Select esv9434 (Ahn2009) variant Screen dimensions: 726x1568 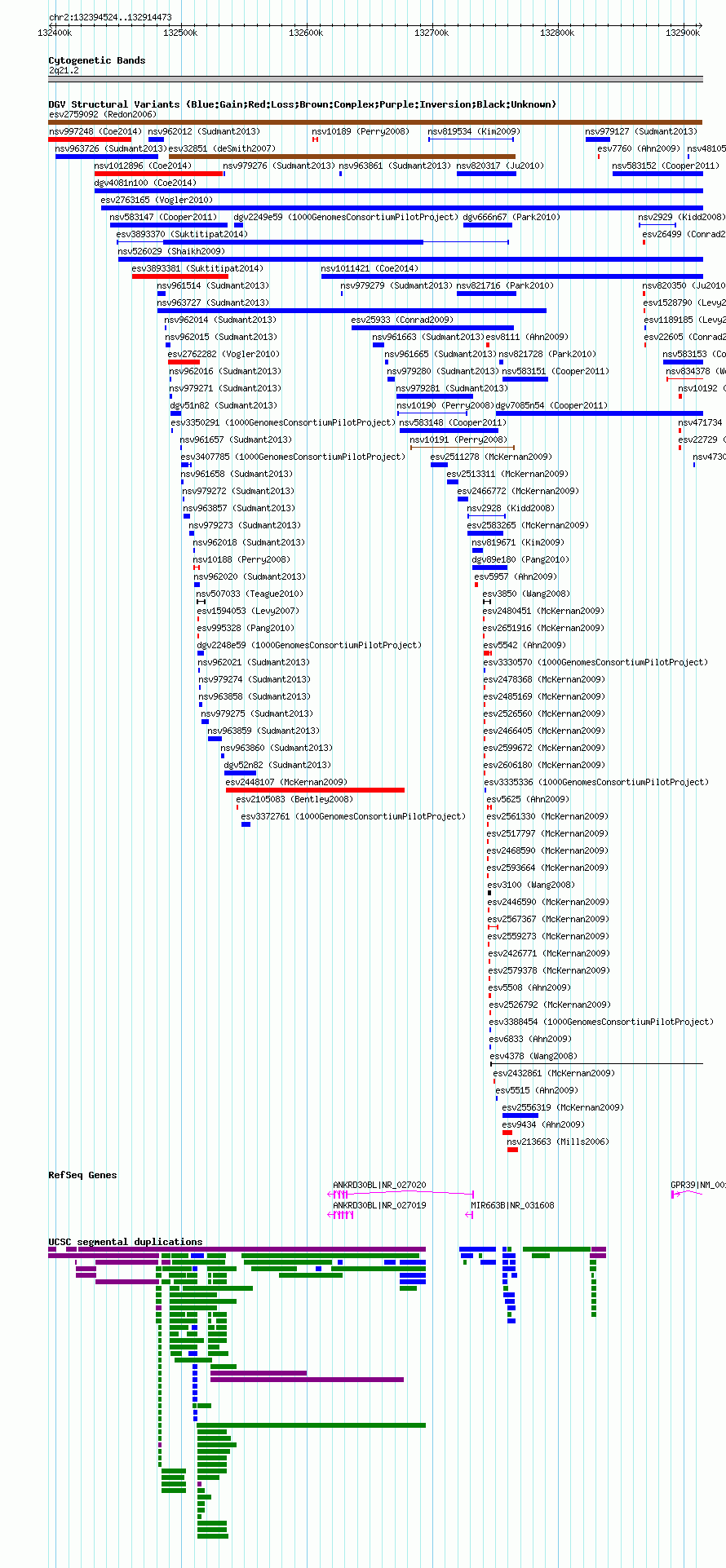507,1133
